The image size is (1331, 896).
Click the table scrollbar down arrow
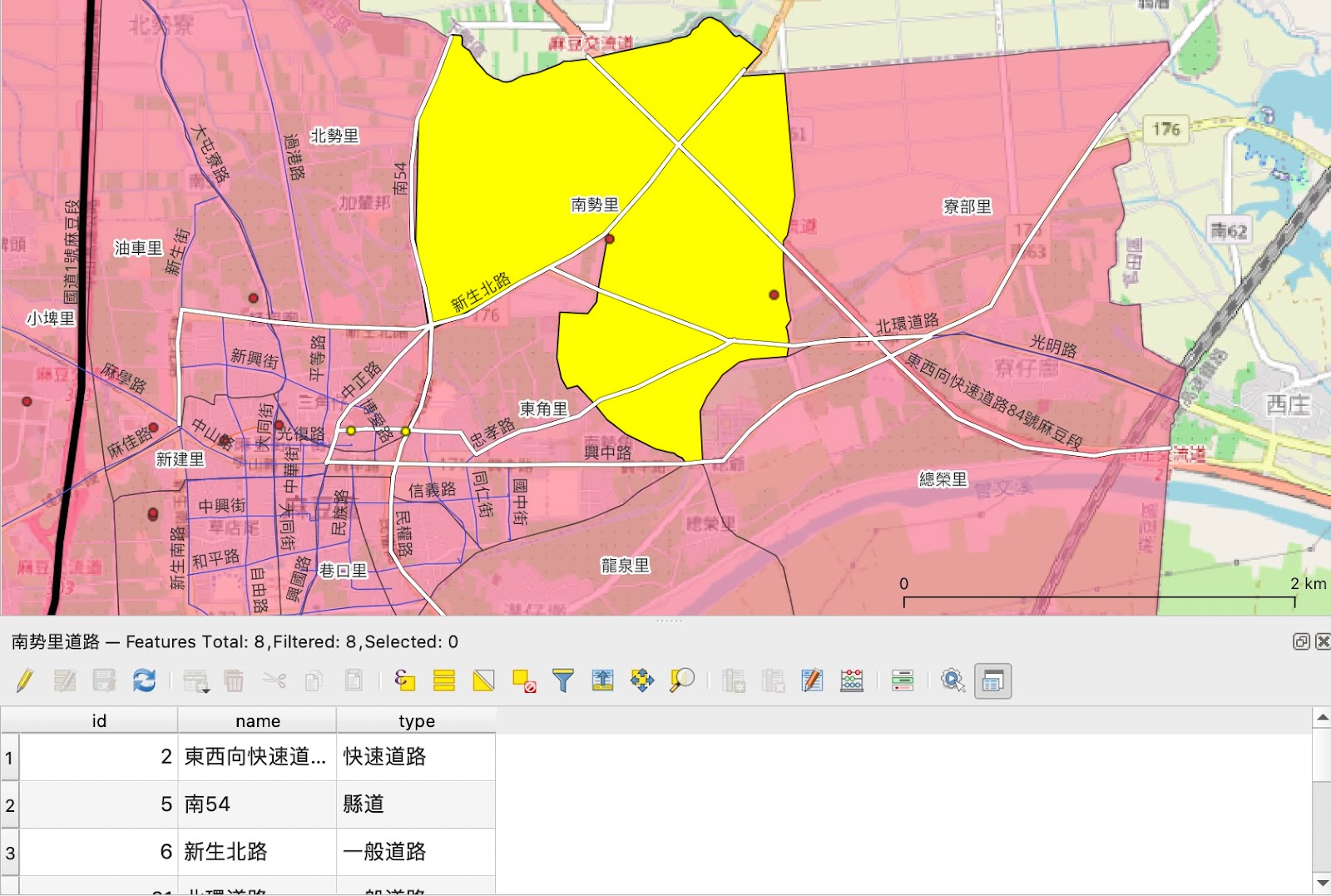pyautogui.click(x=1321, y=882)
